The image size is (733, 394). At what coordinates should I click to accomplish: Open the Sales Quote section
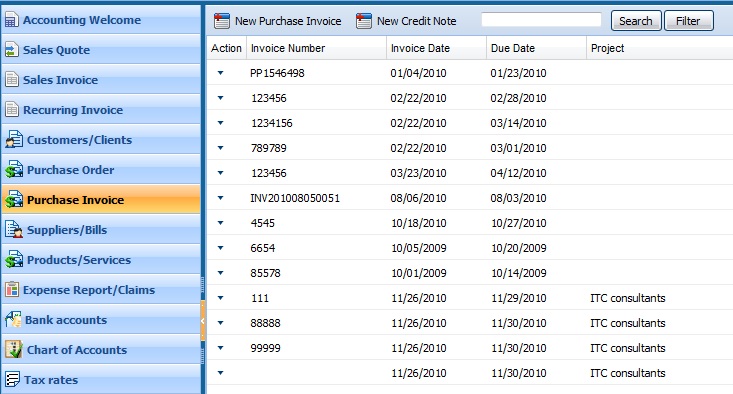(101, 50)
